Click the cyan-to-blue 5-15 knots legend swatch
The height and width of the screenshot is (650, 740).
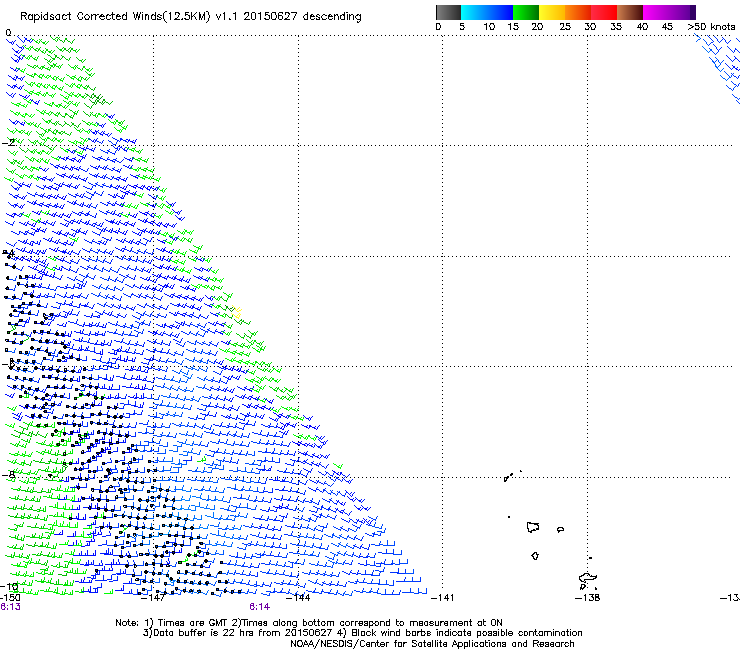coord(487,12)
